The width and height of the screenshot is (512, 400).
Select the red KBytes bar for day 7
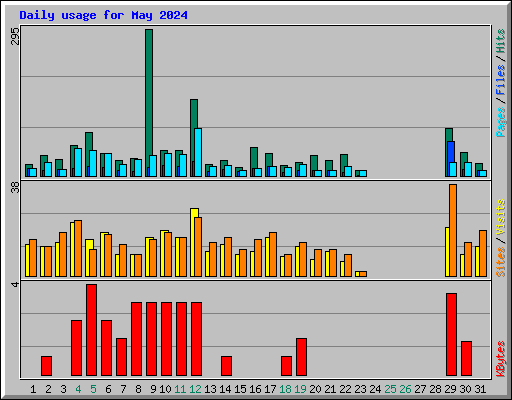(122, 357)
